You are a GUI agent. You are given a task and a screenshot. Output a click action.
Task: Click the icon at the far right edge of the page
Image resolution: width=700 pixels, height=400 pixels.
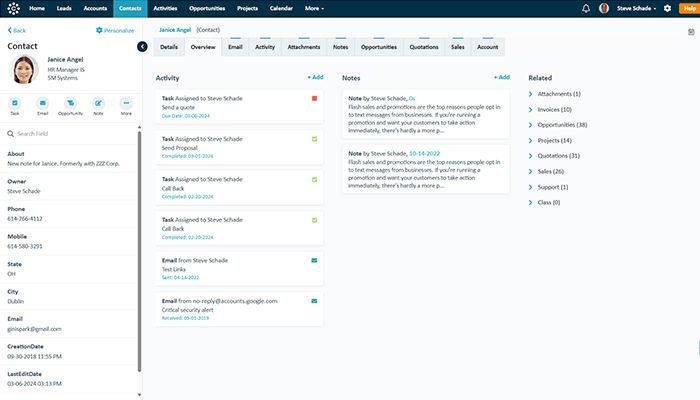click(691, 32)
